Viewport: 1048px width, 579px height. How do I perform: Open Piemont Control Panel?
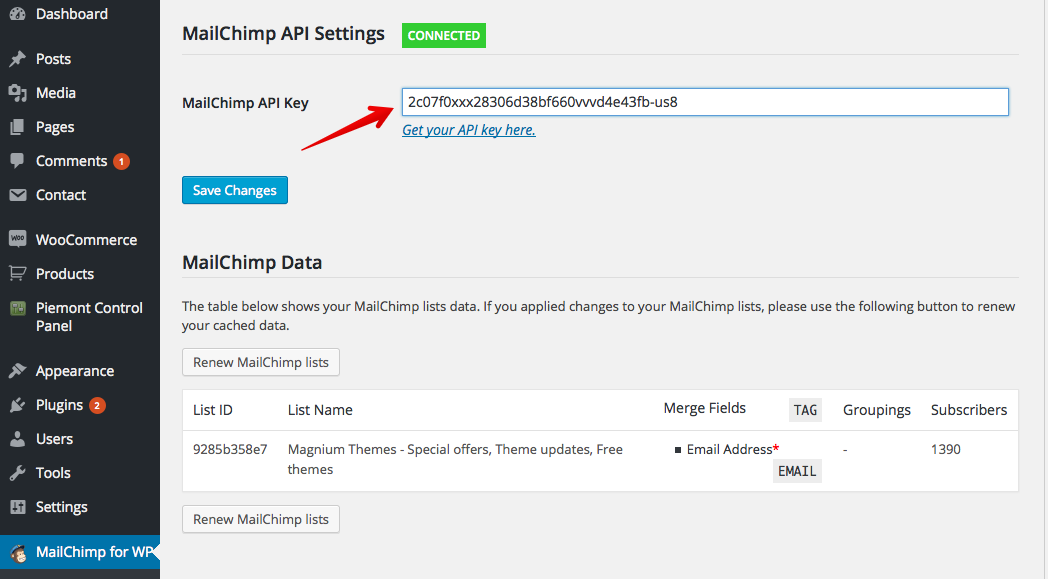point(89,316)
